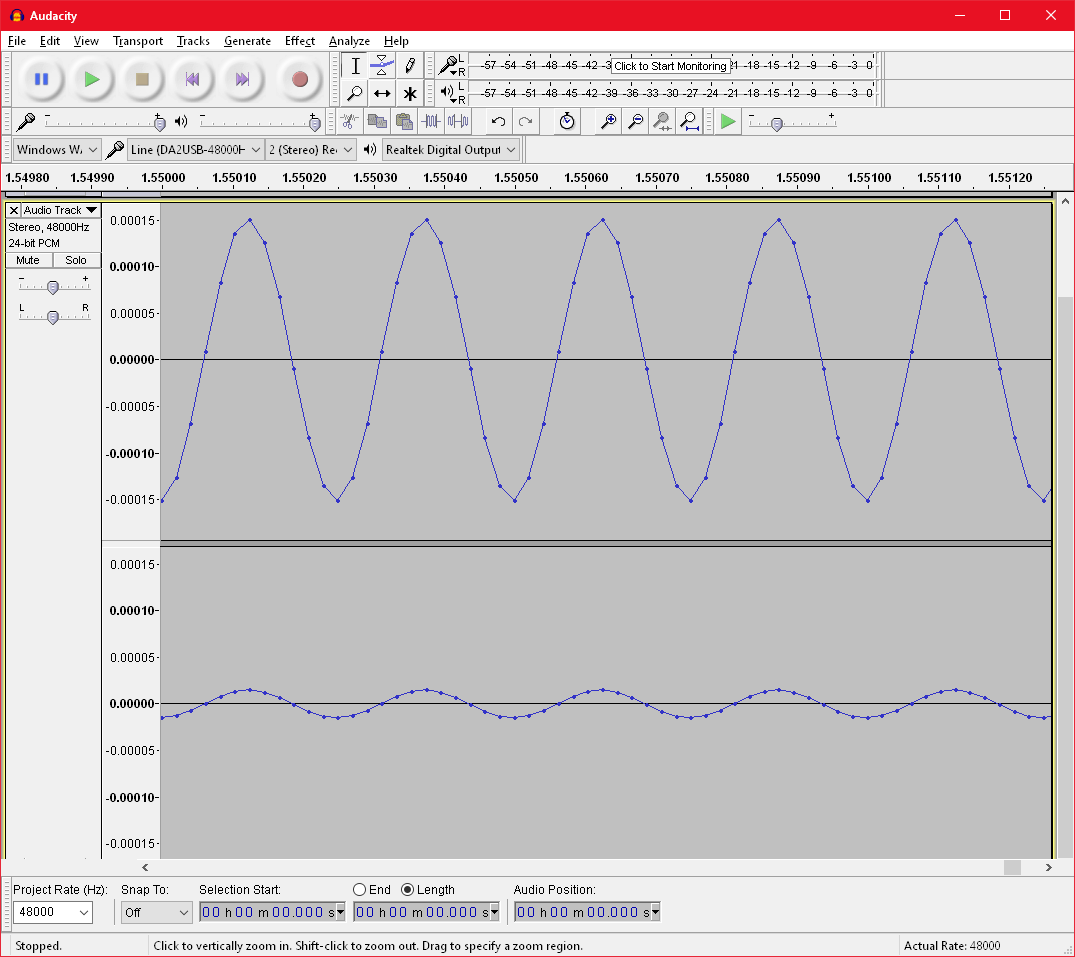Image resolution: width=1075 pixels, height=957 pixels.
Task: Enable Solo on the Audio Track
Action: coord(76,260)
